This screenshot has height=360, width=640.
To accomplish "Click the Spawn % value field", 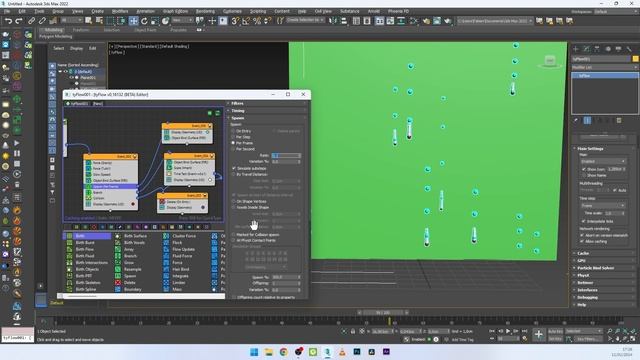I will (286, 277).
